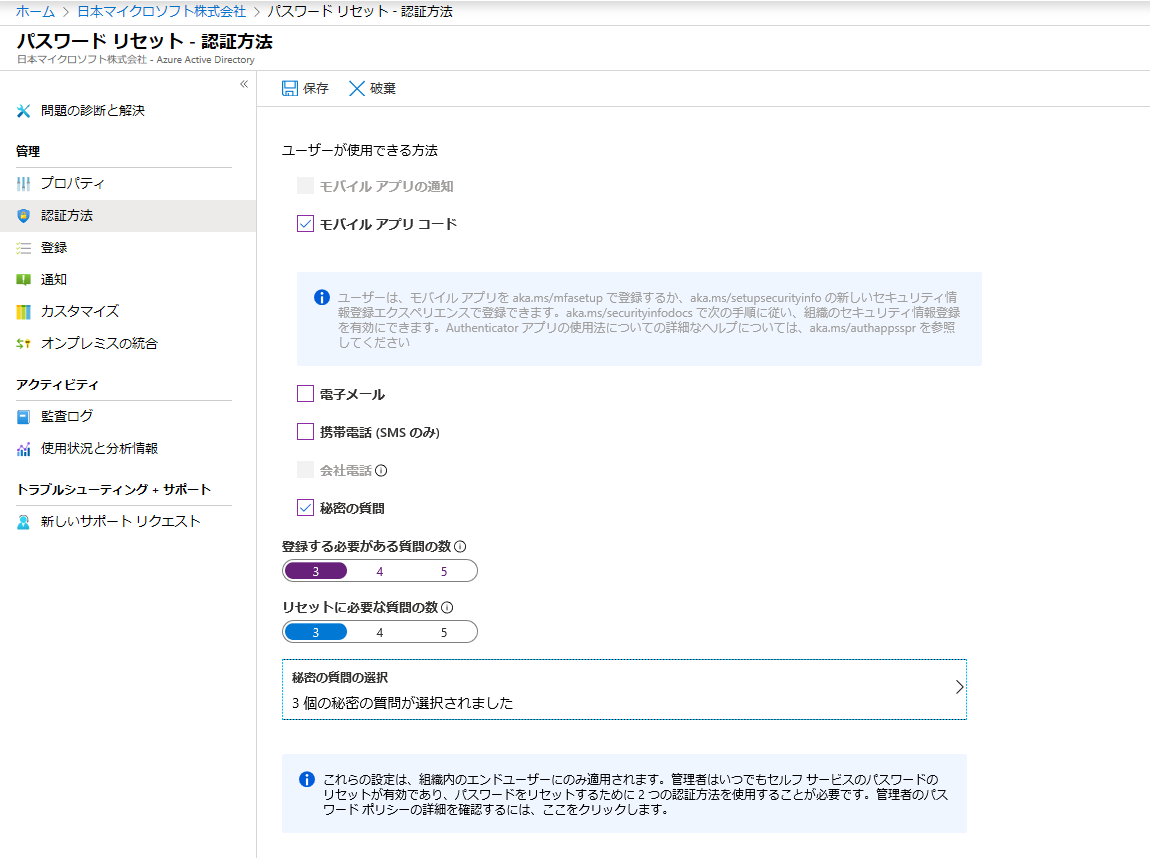Toggle the 会社電話 checkbox
This screenshot has width=1150, height=858.
click(x=305, y=470)
